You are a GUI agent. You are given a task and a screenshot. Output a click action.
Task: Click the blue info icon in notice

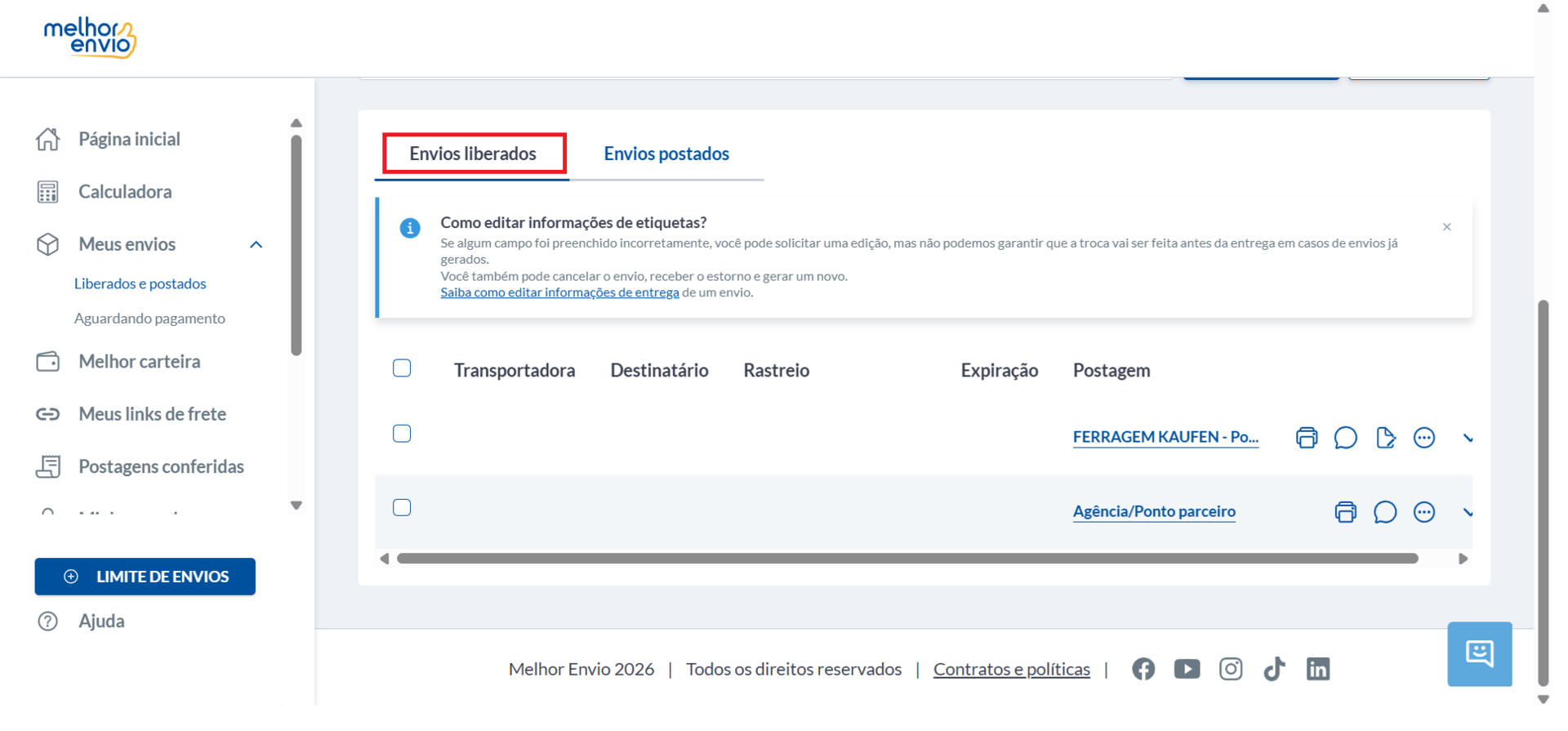tap(410, 228)
